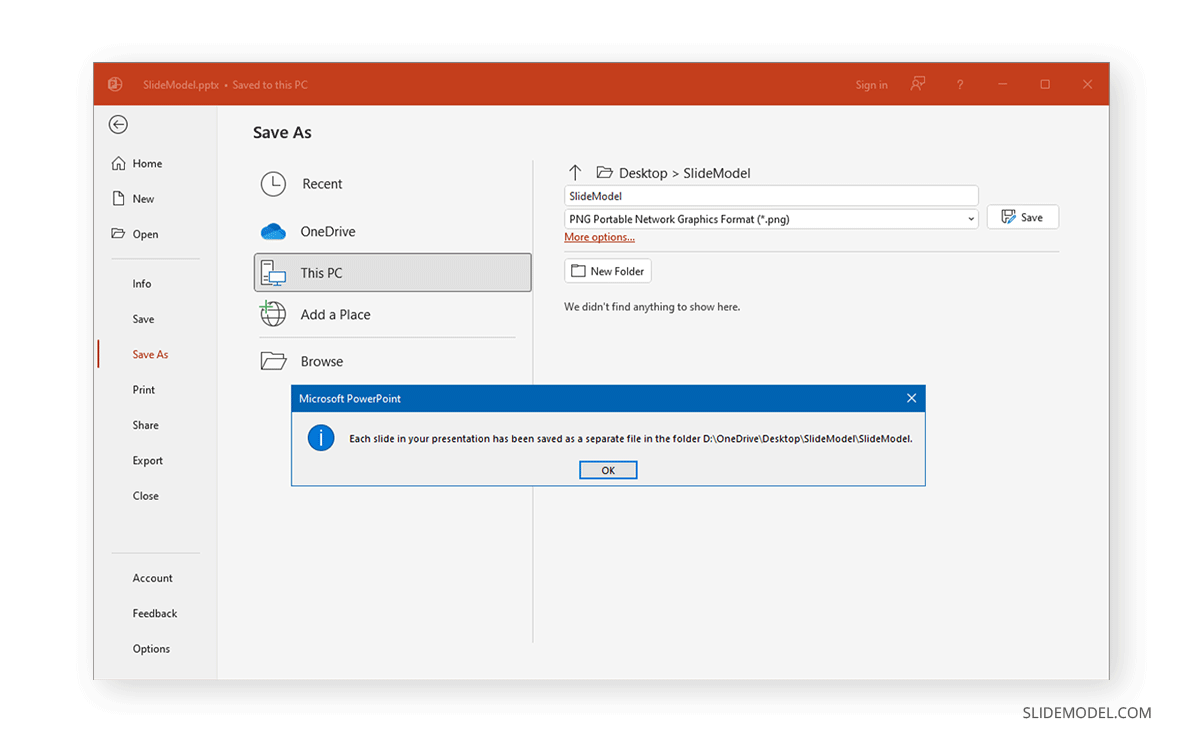Click the feedback person icon in title bar

(918, 85)
